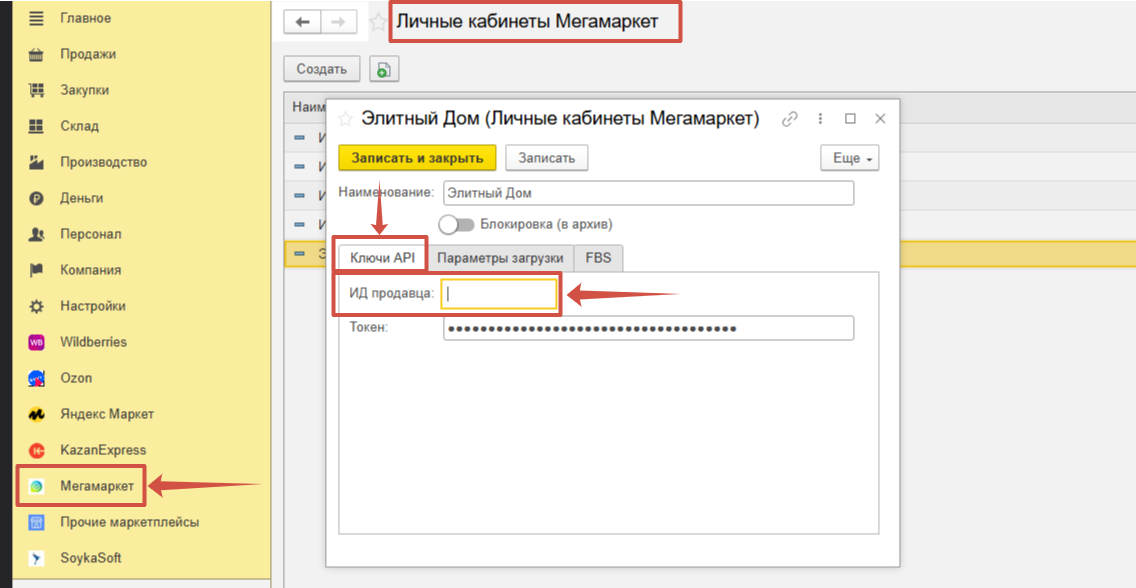Click the Наименование input field

(648, 193)
